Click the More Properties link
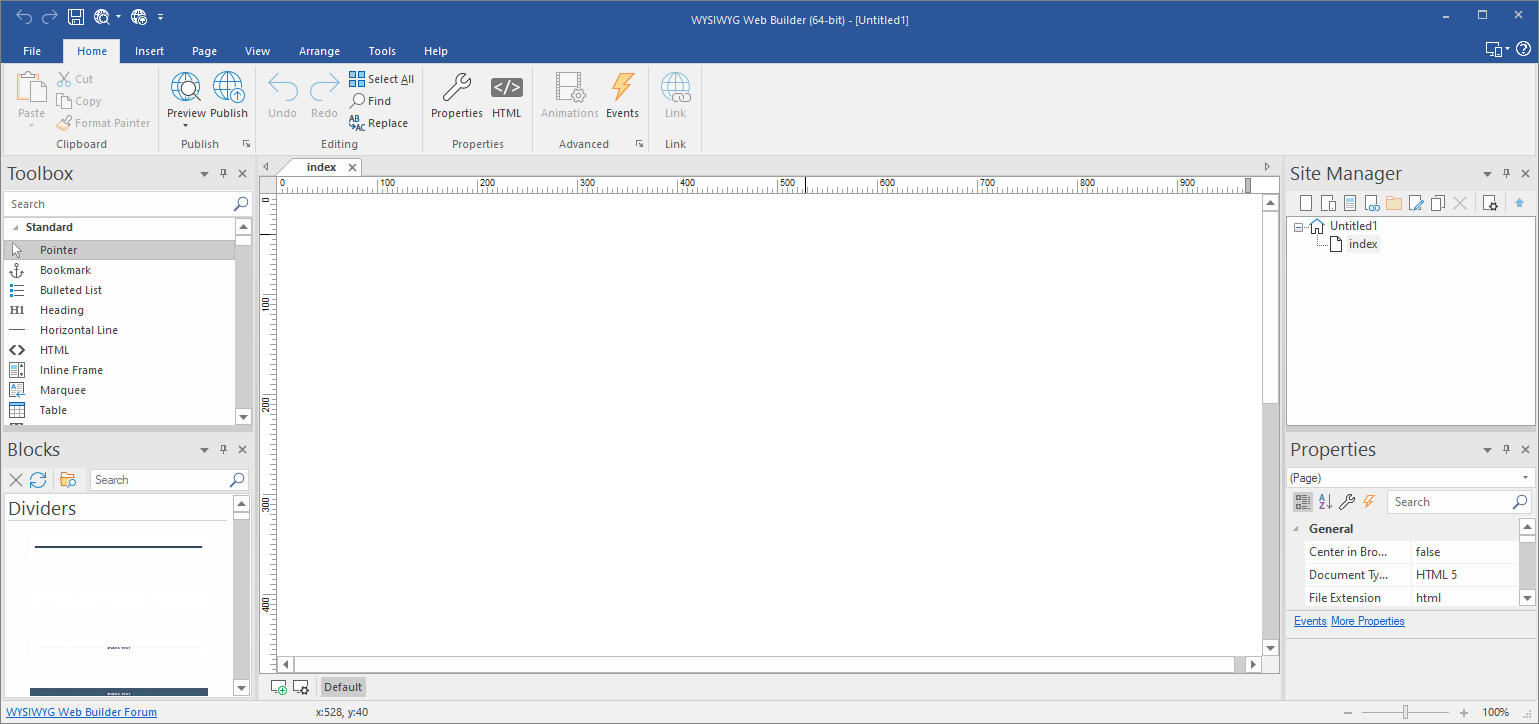Image resolution: width=1539 pixels, height=724 pixels. click(1368, 621)
